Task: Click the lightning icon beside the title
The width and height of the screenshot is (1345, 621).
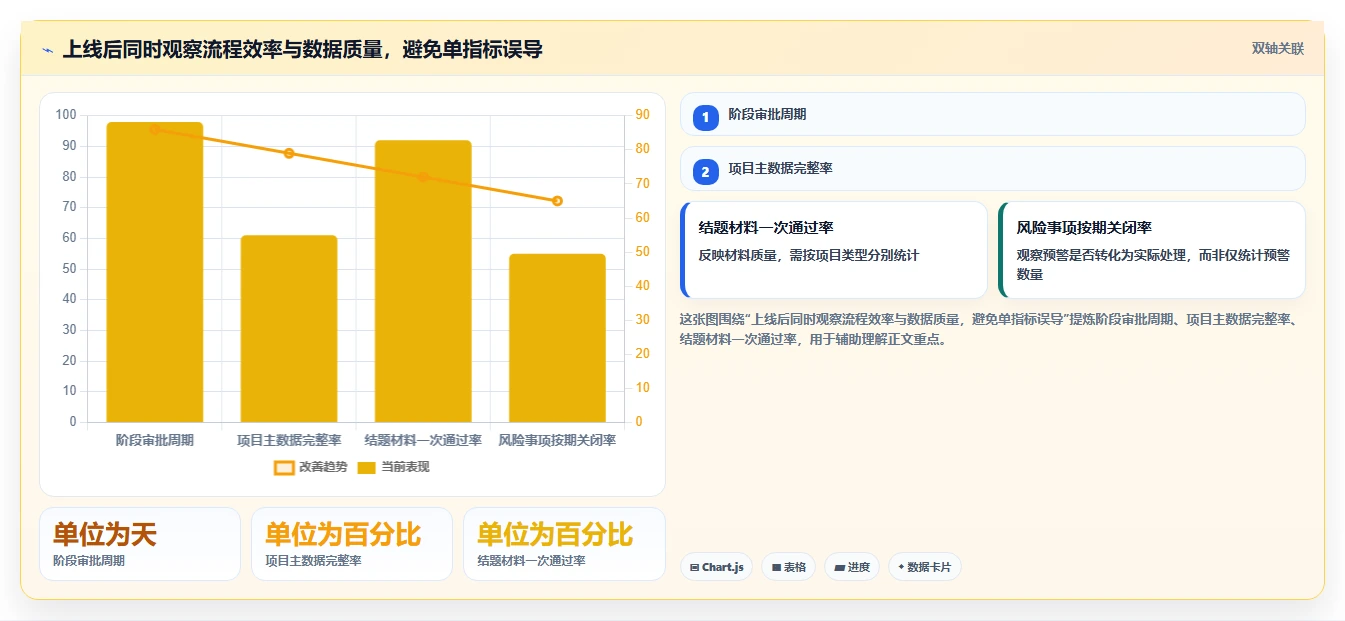Action: (x=47, y=50)
